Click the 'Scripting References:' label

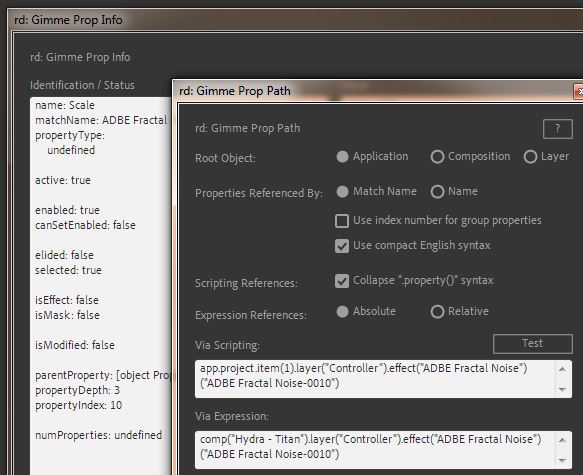coord(246,283)
